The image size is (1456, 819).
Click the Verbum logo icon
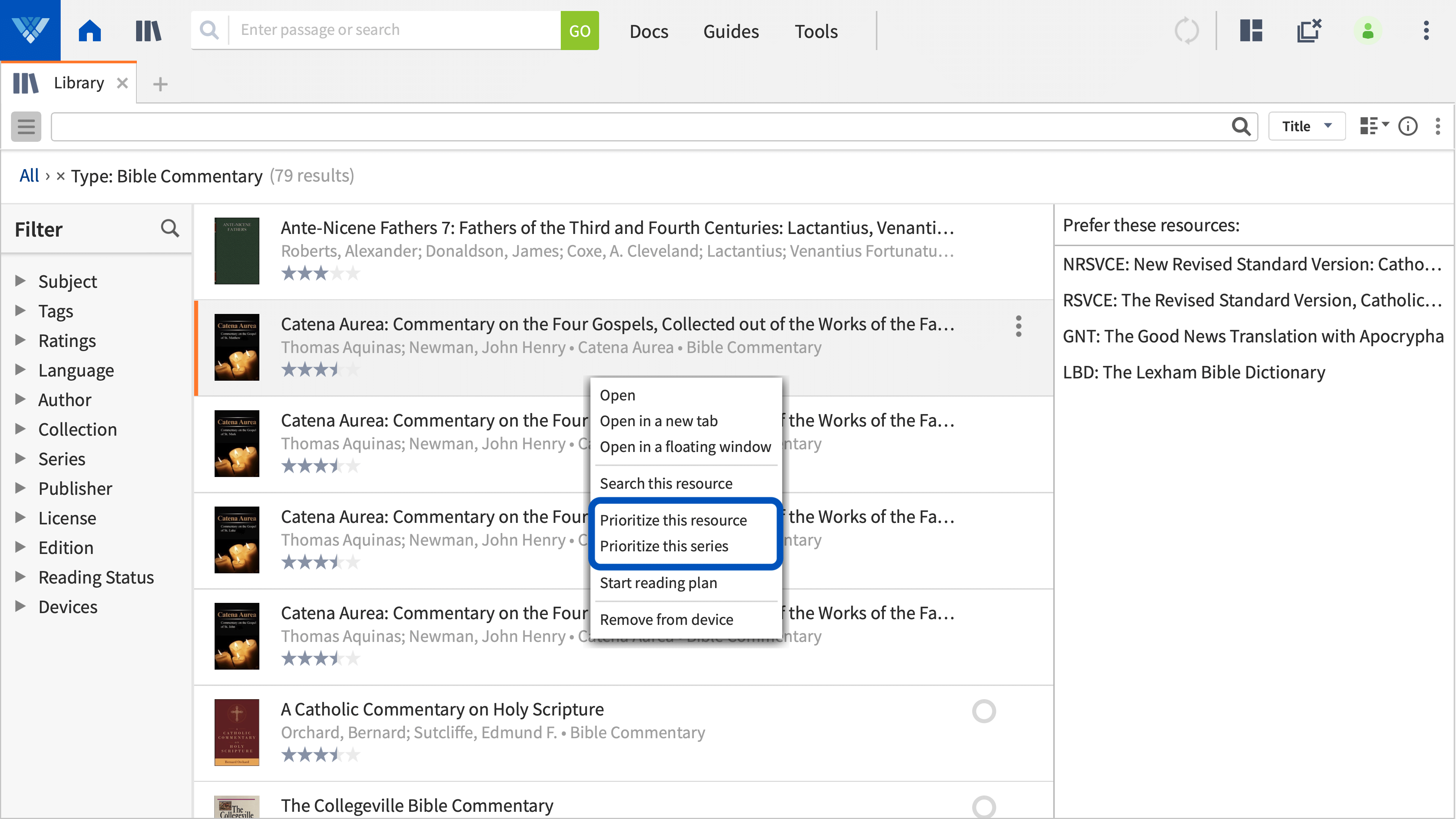(x=30, y=30)
